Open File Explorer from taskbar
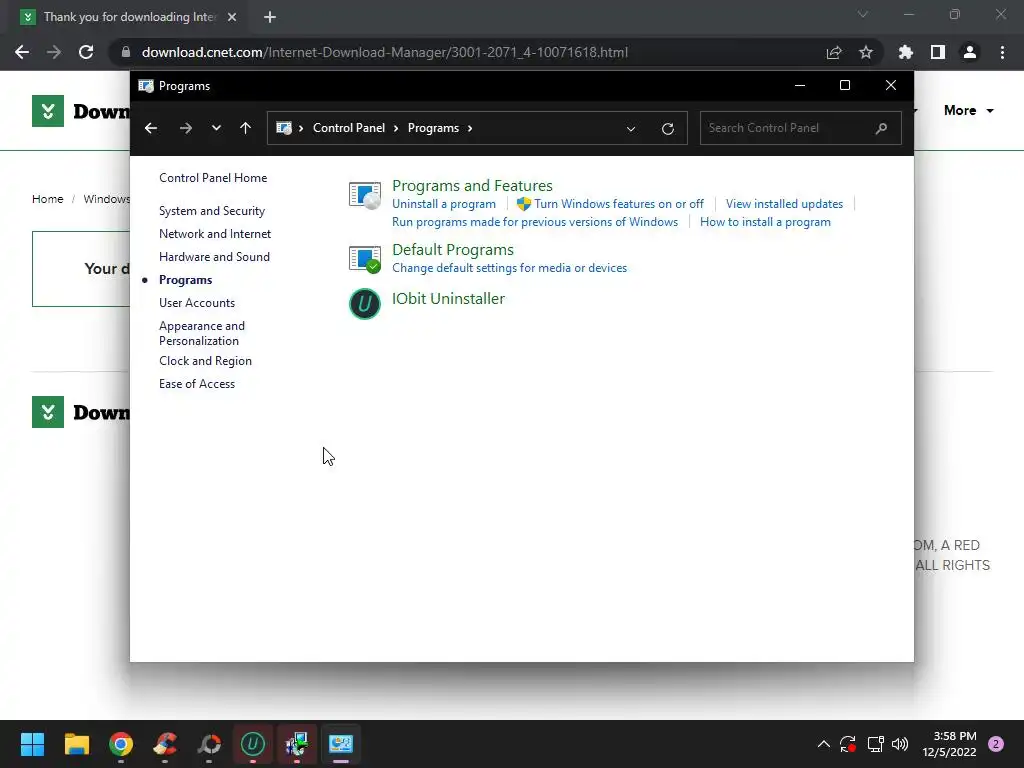This screenshot has height=768, width=1024. tap(76, 744)
